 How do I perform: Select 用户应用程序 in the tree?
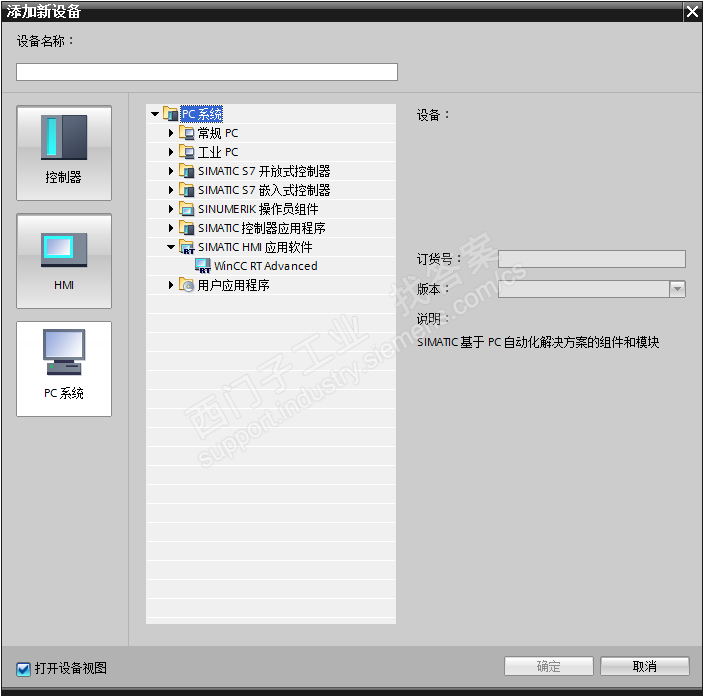point(233,285)
